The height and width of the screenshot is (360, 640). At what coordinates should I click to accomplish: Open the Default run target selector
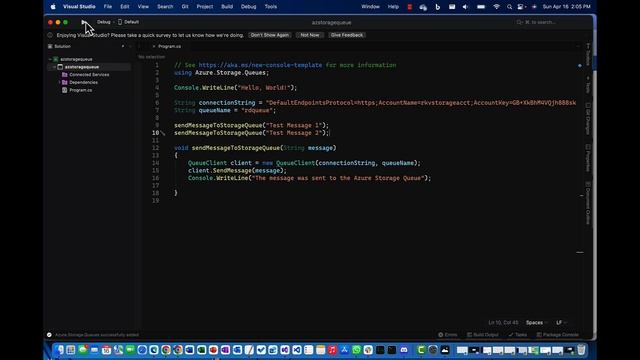click(129, 22)
